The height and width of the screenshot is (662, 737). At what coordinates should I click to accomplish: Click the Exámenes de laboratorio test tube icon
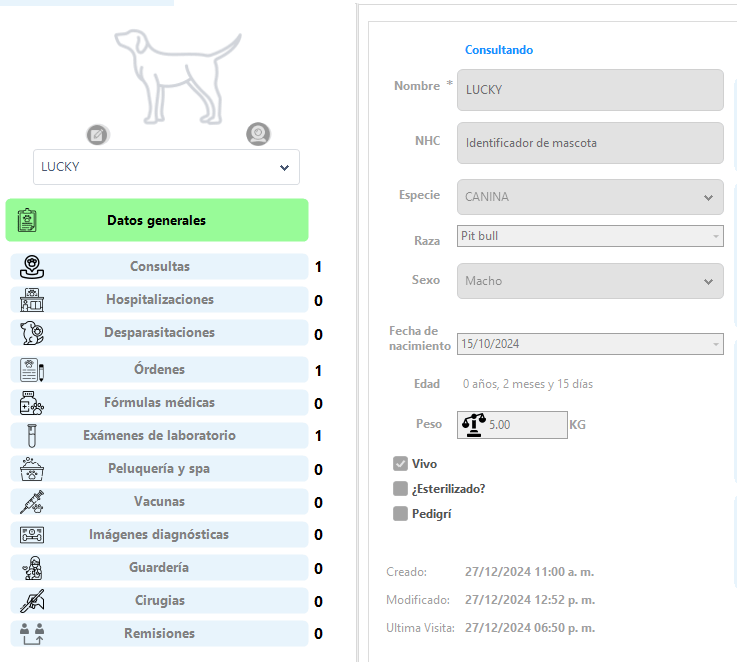click(32, 436)
